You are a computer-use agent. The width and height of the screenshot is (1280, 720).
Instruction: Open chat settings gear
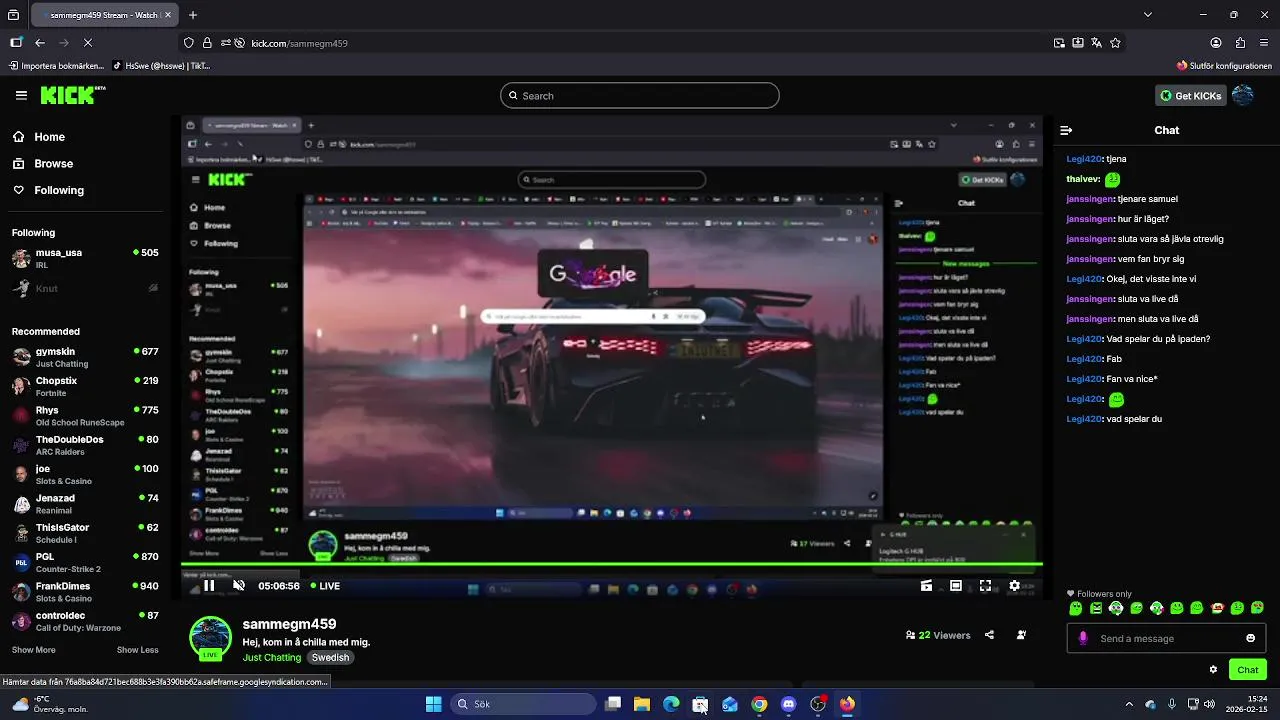[x=1213, y=670]
